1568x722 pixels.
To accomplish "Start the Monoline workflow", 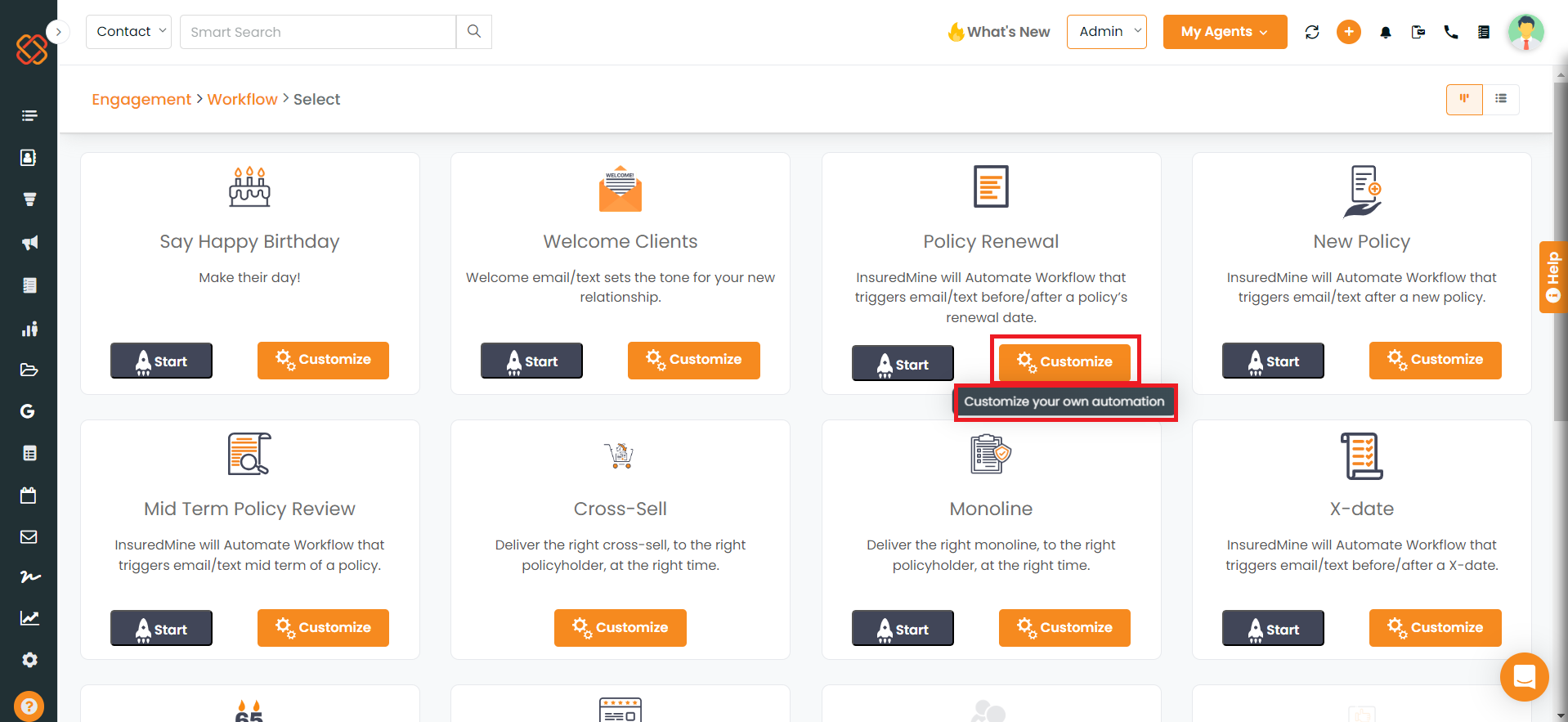I will click(903, 628).
